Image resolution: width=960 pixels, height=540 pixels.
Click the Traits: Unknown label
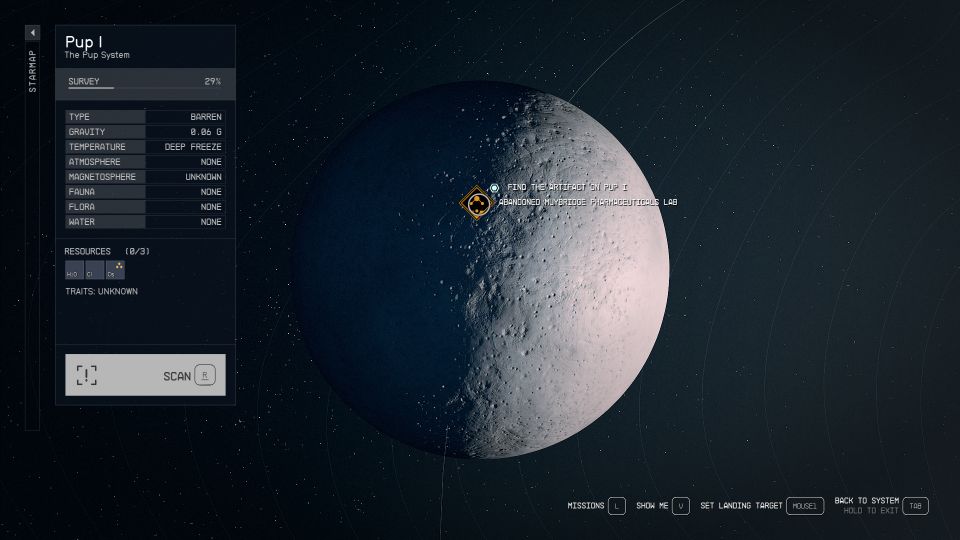click(102, 291)
